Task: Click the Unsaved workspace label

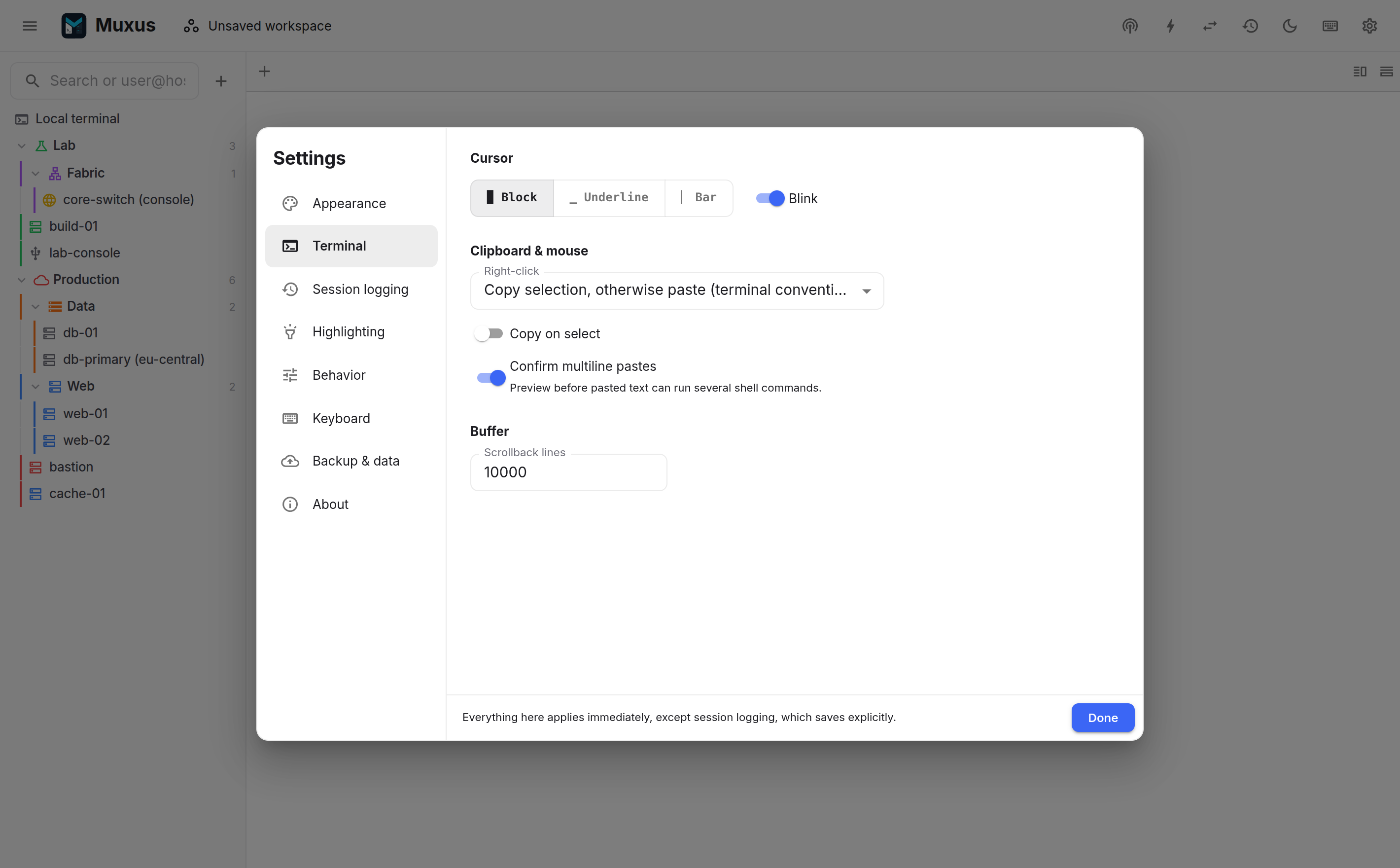Action: [270, 26]
